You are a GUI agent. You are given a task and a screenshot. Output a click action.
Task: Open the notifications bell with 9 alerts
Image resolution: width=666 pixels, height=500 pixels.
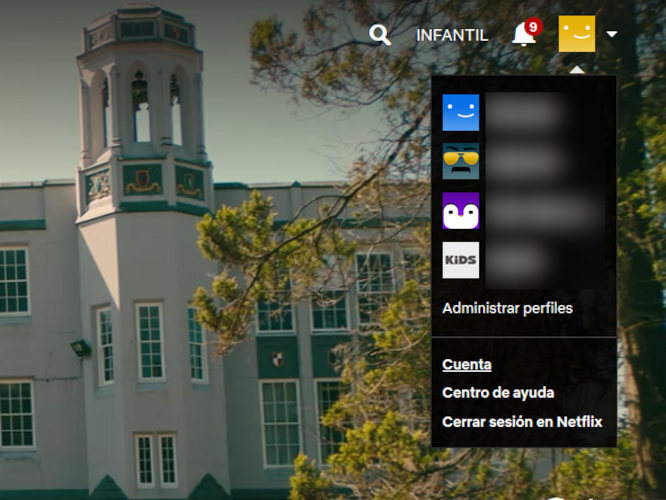[x=527, y=33]
